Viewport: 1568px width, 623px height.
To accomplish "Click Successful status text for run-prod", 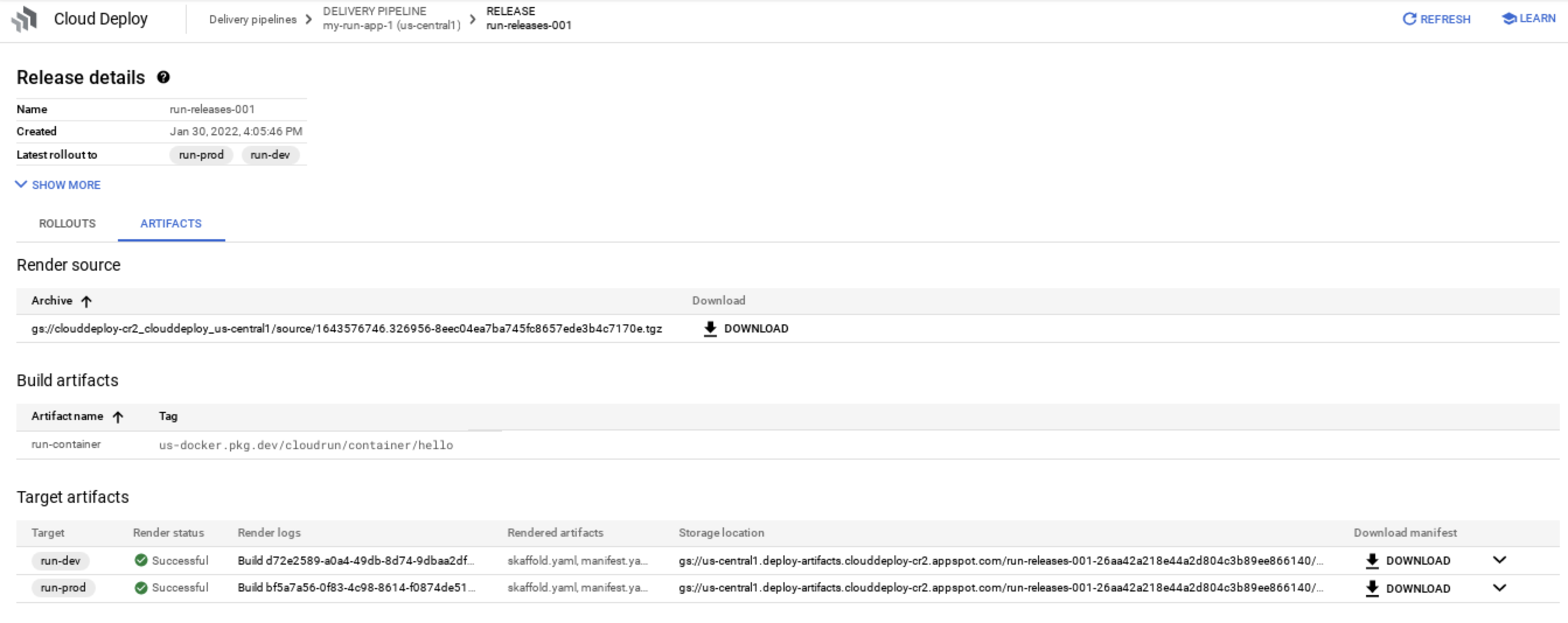I will coord(180,588).
